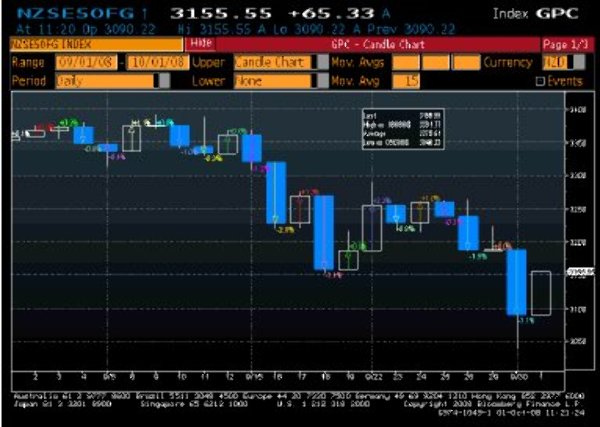Click the GPC label in top right corner
Viewport: 600px width, 427px height.
click(x=568, y=13)
